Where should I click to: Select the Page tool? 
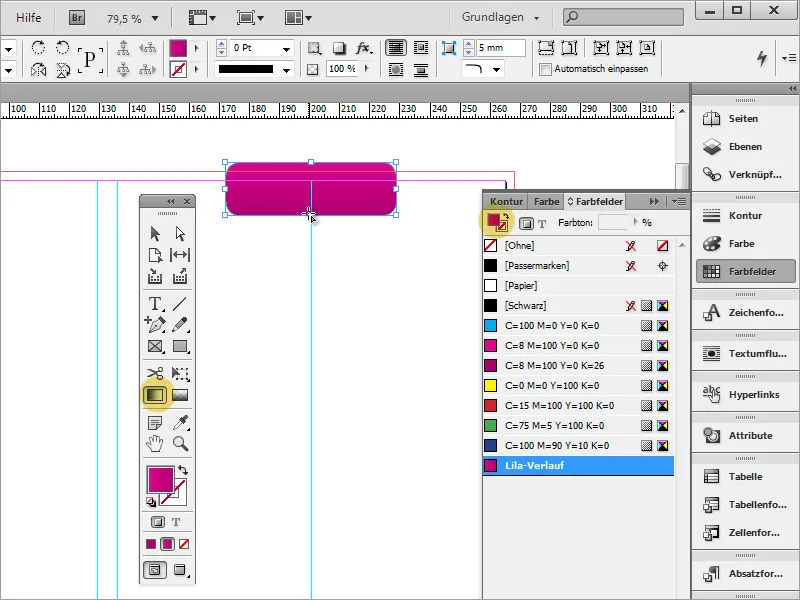tap(155, 255)
